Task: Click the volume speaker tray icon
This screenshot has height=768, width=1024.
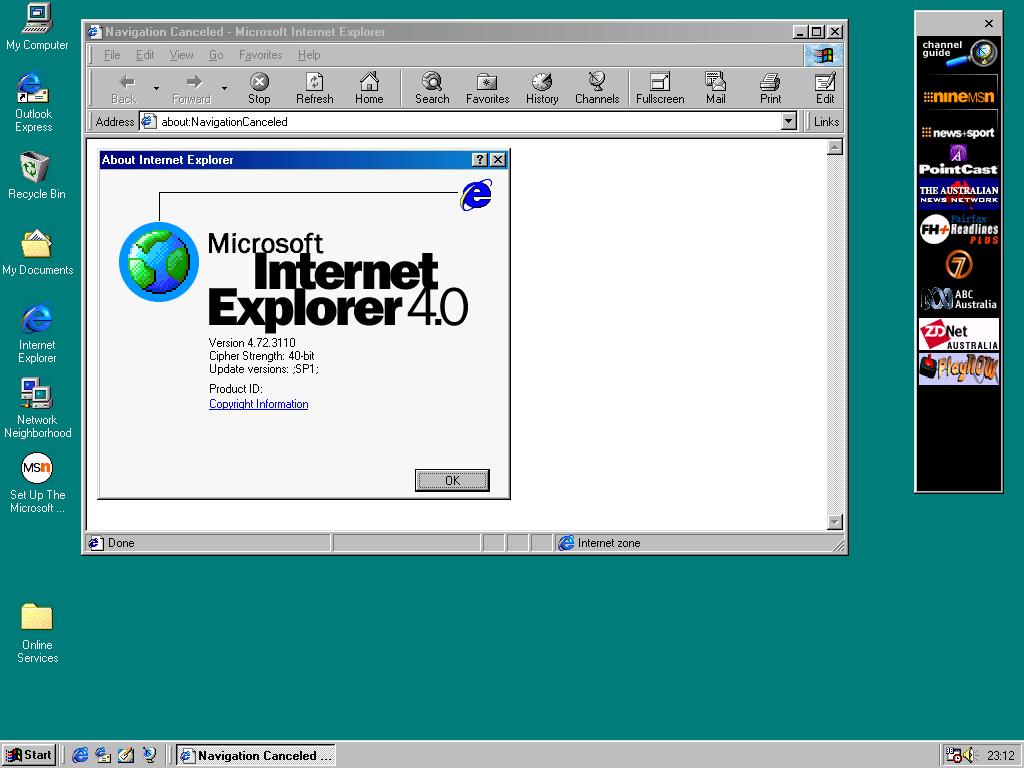Action: point(968,756)
